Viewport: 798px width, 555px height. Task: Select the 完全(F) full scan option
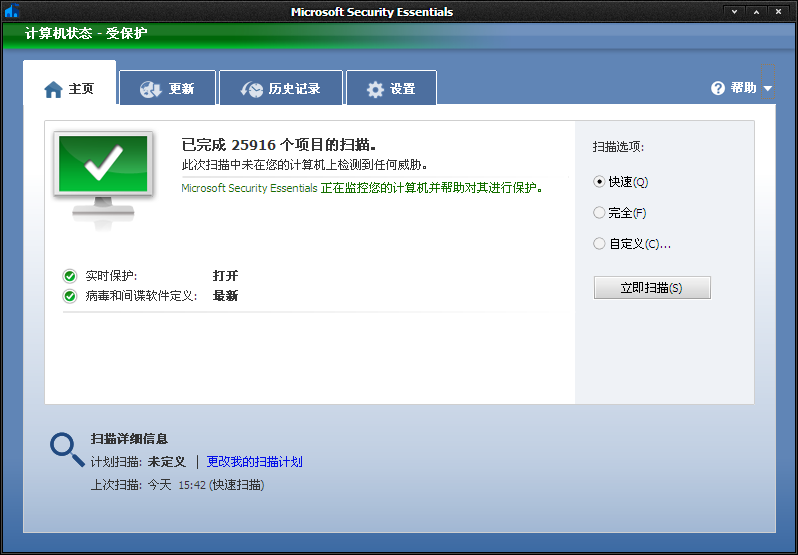click(619, 213)
